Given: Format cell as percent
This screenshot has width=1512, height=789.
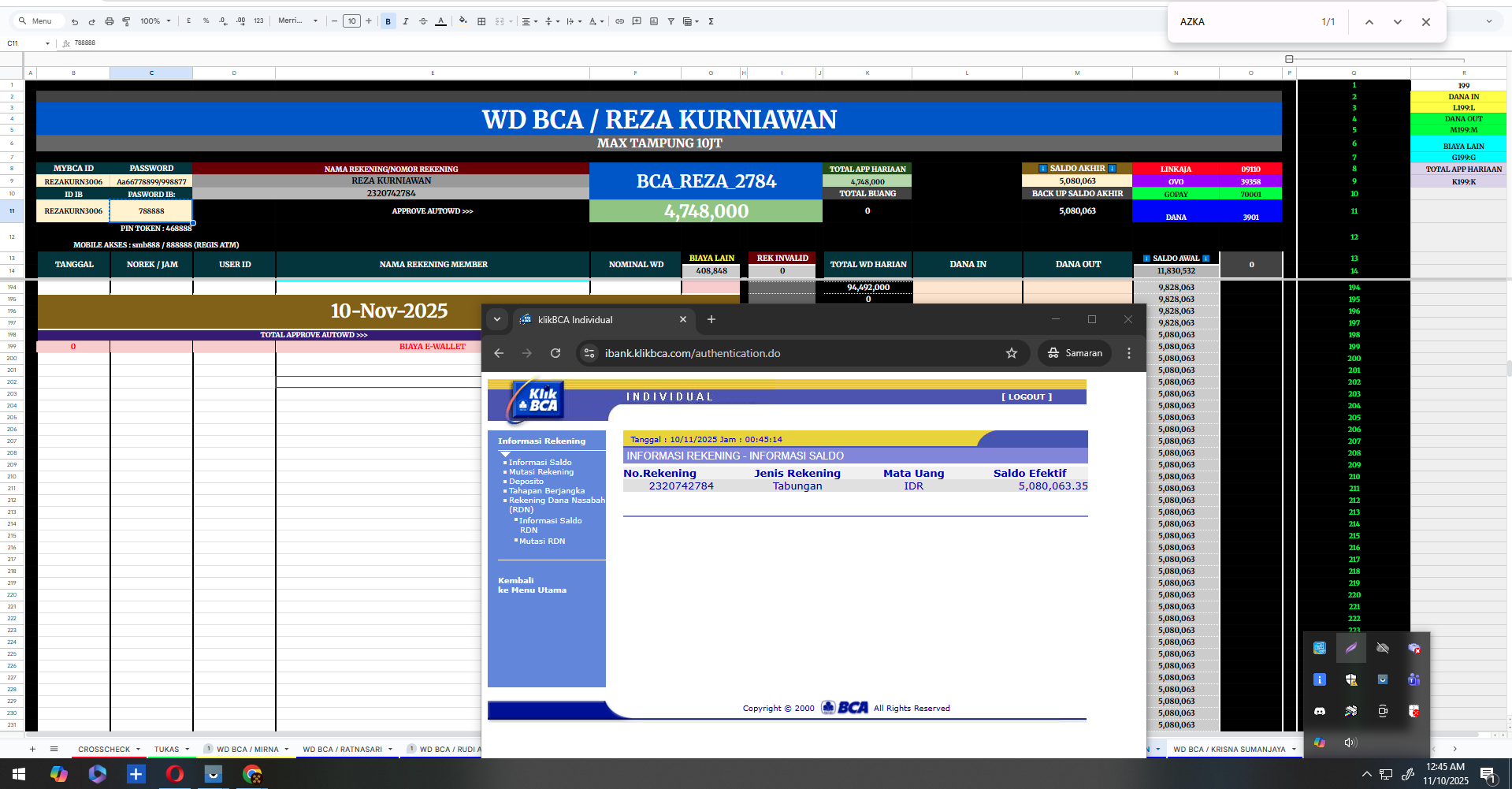Looking at the screenshot, I should coord(206,21).
